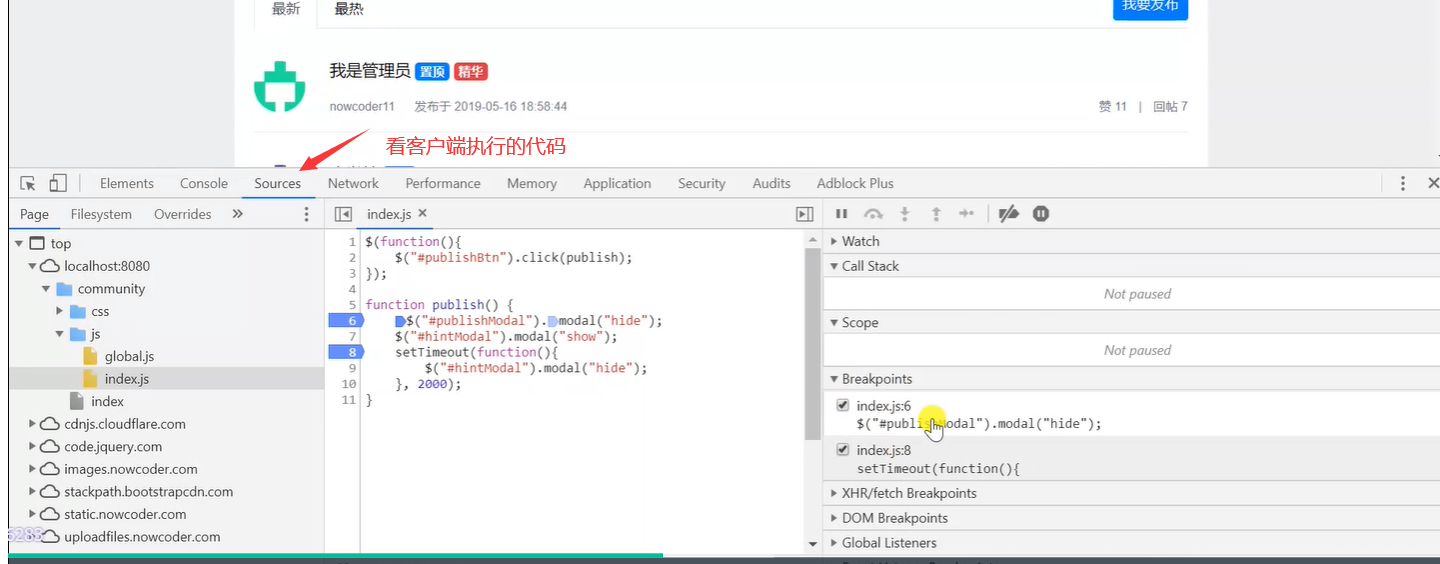Activate the inspect element picker icon
The height and width of the screenshot is (564, 1440).
tap(28, 183)
